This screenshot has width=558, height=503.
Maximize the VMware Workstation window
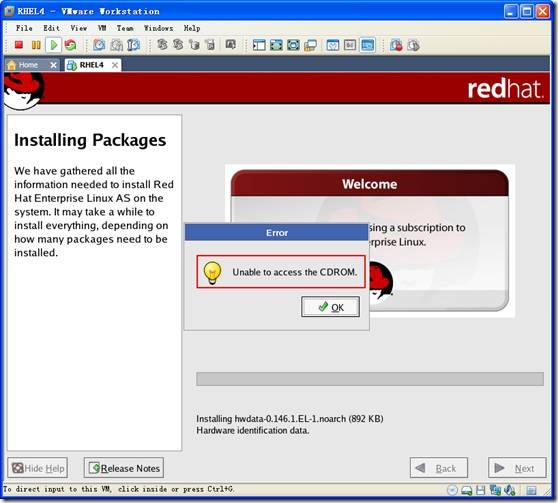click(527, 11)
